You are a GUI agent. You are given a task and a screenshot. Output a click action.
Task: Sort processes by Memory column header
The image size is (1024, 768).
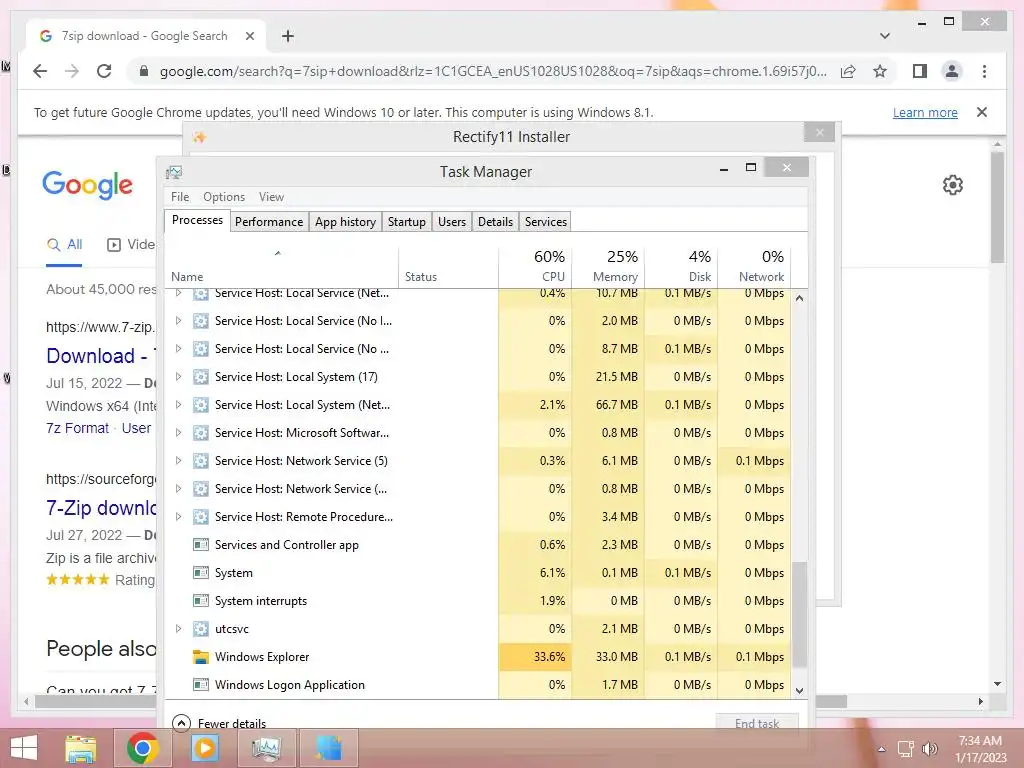point(608,266)
